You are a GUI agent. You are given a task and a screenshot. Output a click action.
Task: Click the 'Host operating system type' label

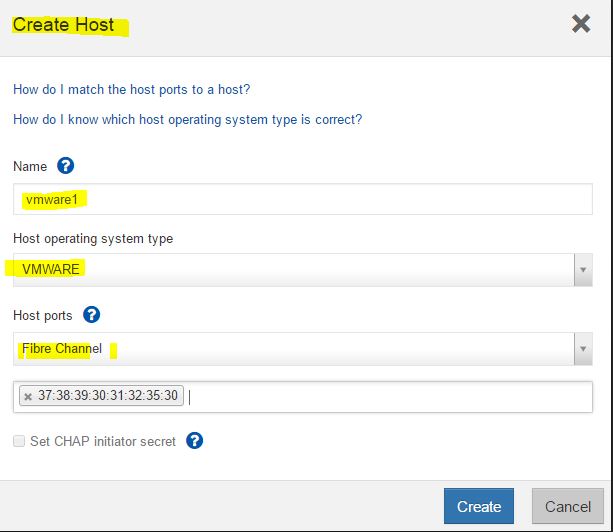pyautogui.click(x=93, y=239)
